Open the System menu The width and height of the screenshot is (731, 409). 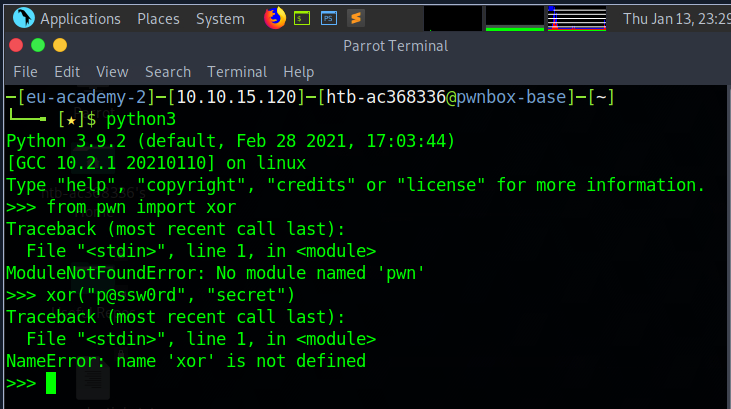220,19
